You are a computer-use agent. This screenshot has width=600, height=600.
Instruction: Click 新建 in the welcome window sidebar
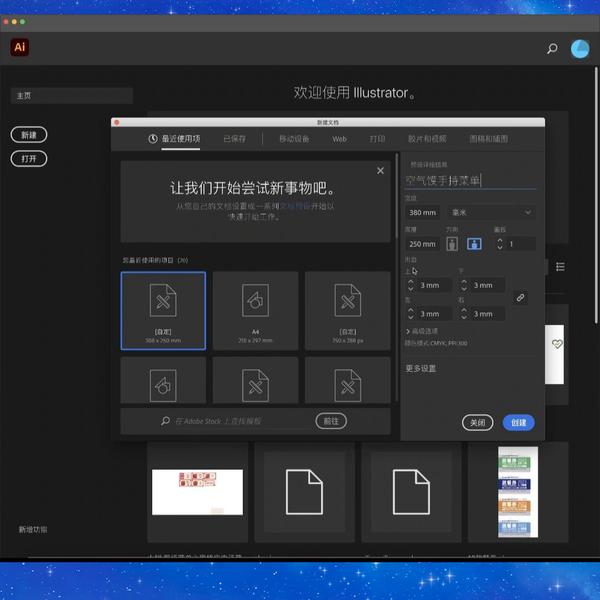[29, 135]
